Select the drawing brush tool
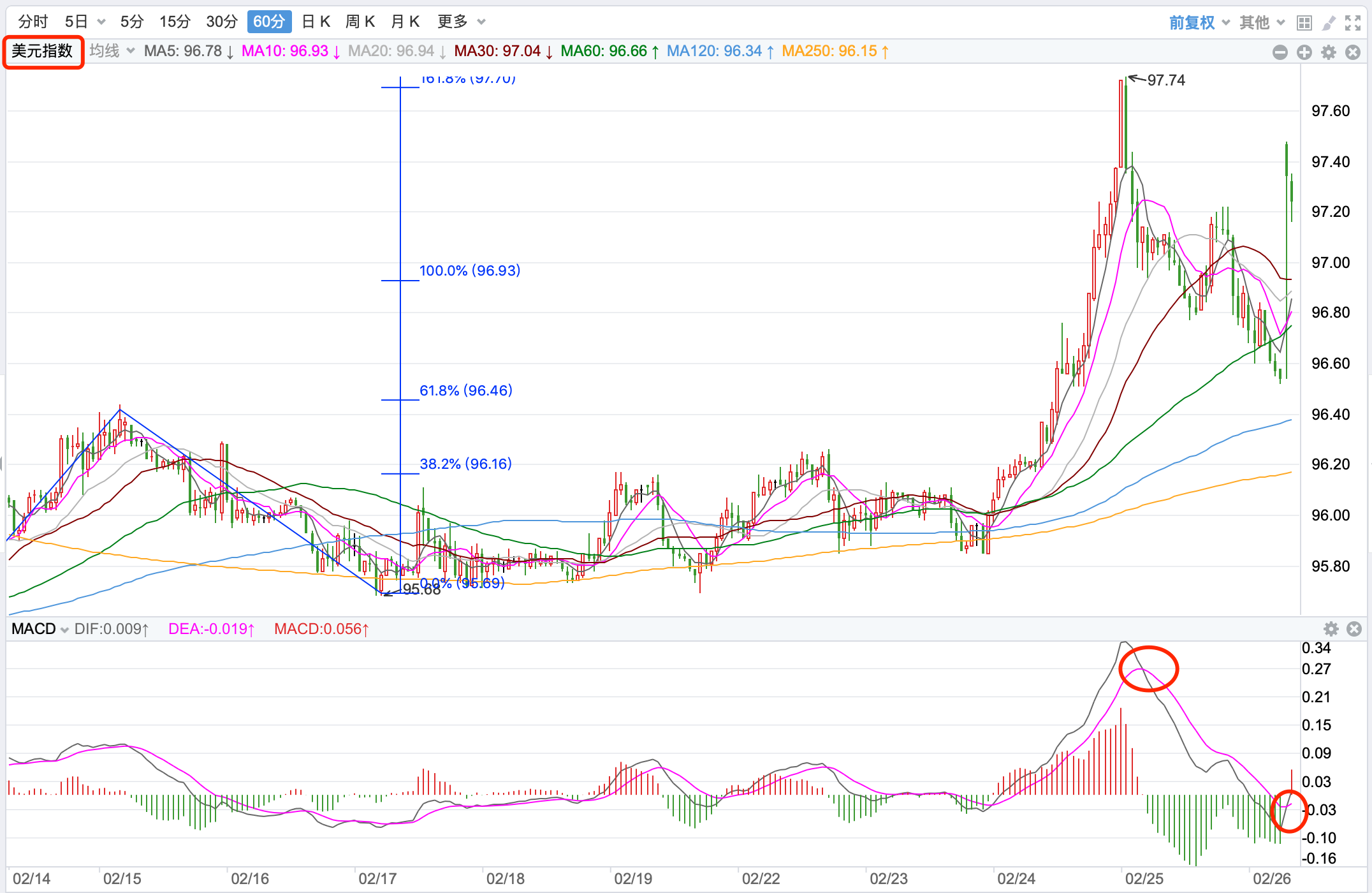This screenshot has height=893, width=1372. point(1329,23)
